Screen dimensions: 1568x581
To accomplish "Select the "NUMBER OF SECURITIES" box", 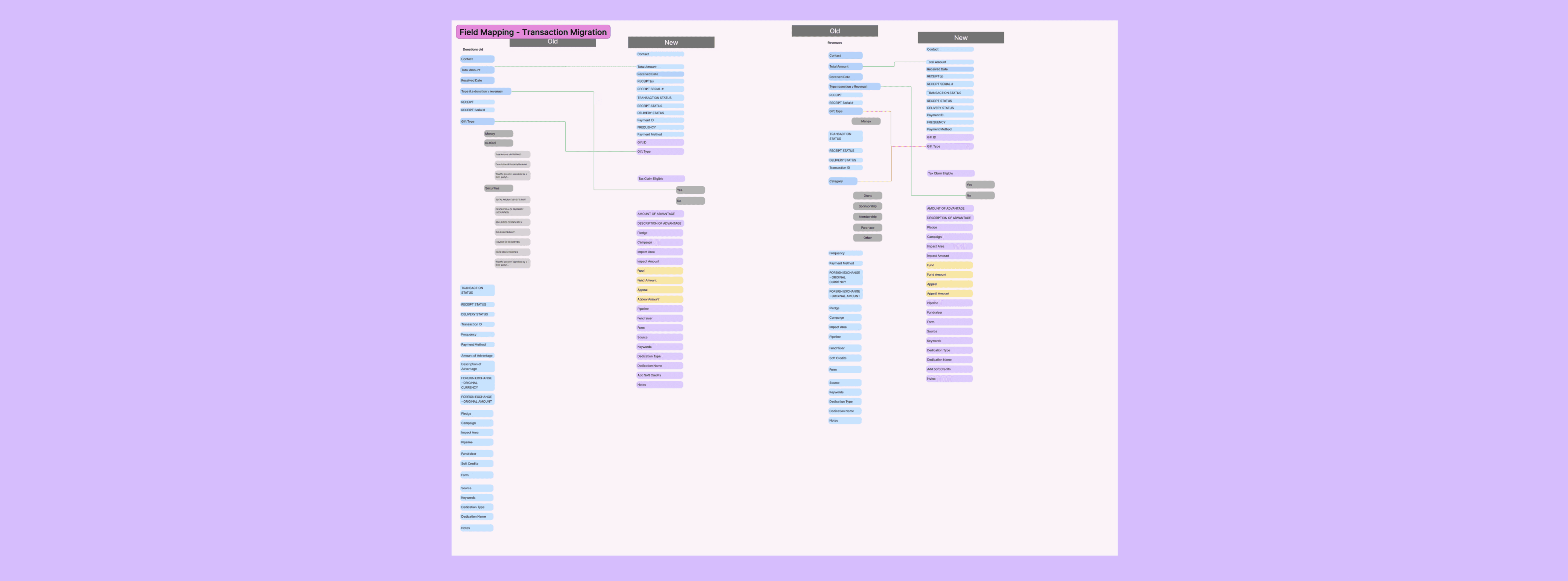I will [x=512, y=242].
